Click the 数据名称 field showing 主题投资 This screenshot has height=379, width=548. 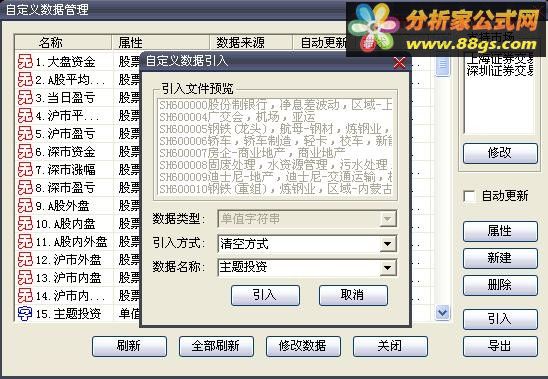[x=307, y=268]
